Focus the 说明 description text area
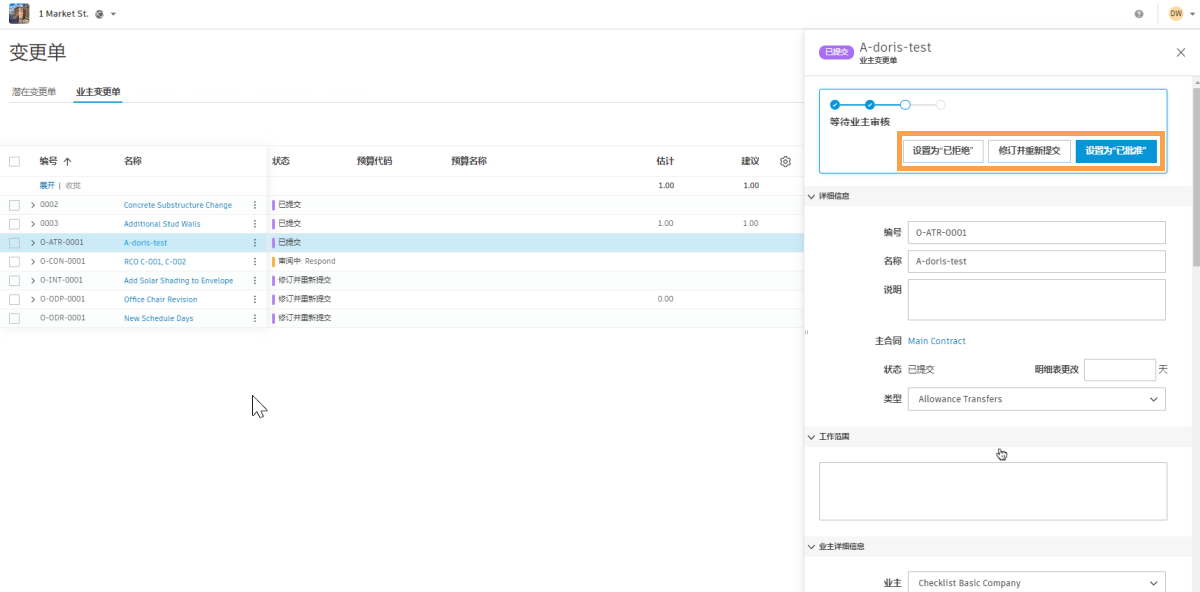Viewport: 1200px width, 592px height. pos(1037,300)
